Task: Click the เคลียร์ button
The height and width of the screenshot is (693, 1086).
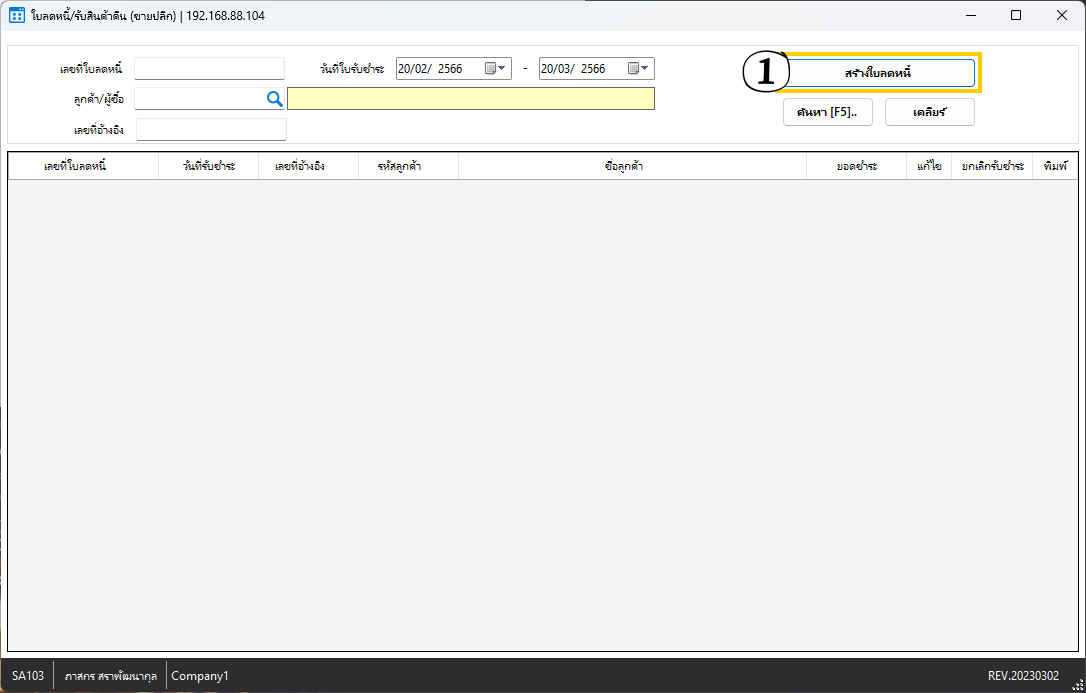Action: click(x=929, y=112)
